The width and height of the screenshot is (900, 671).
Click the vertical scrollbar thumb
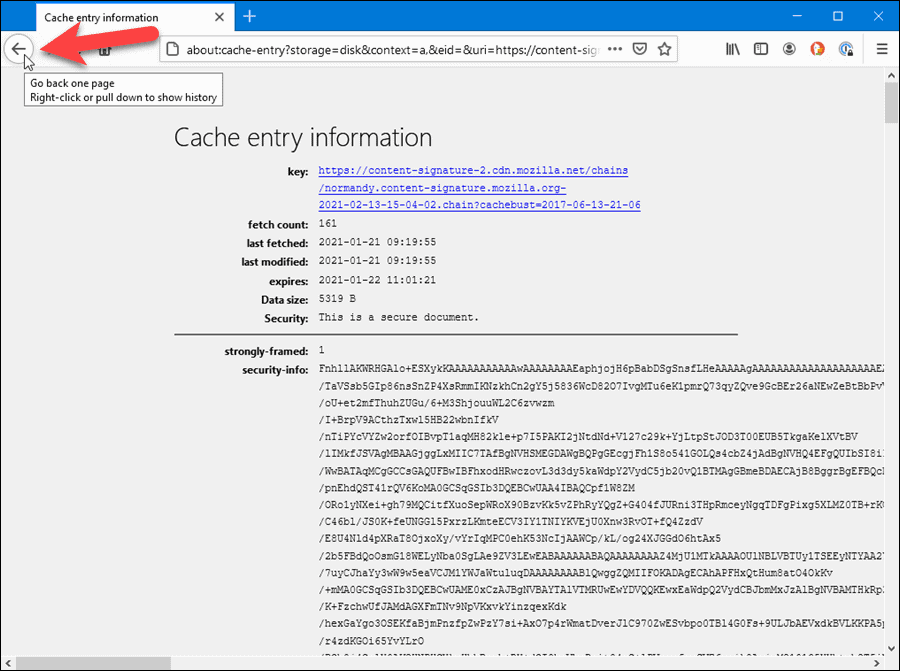[891, 103]
